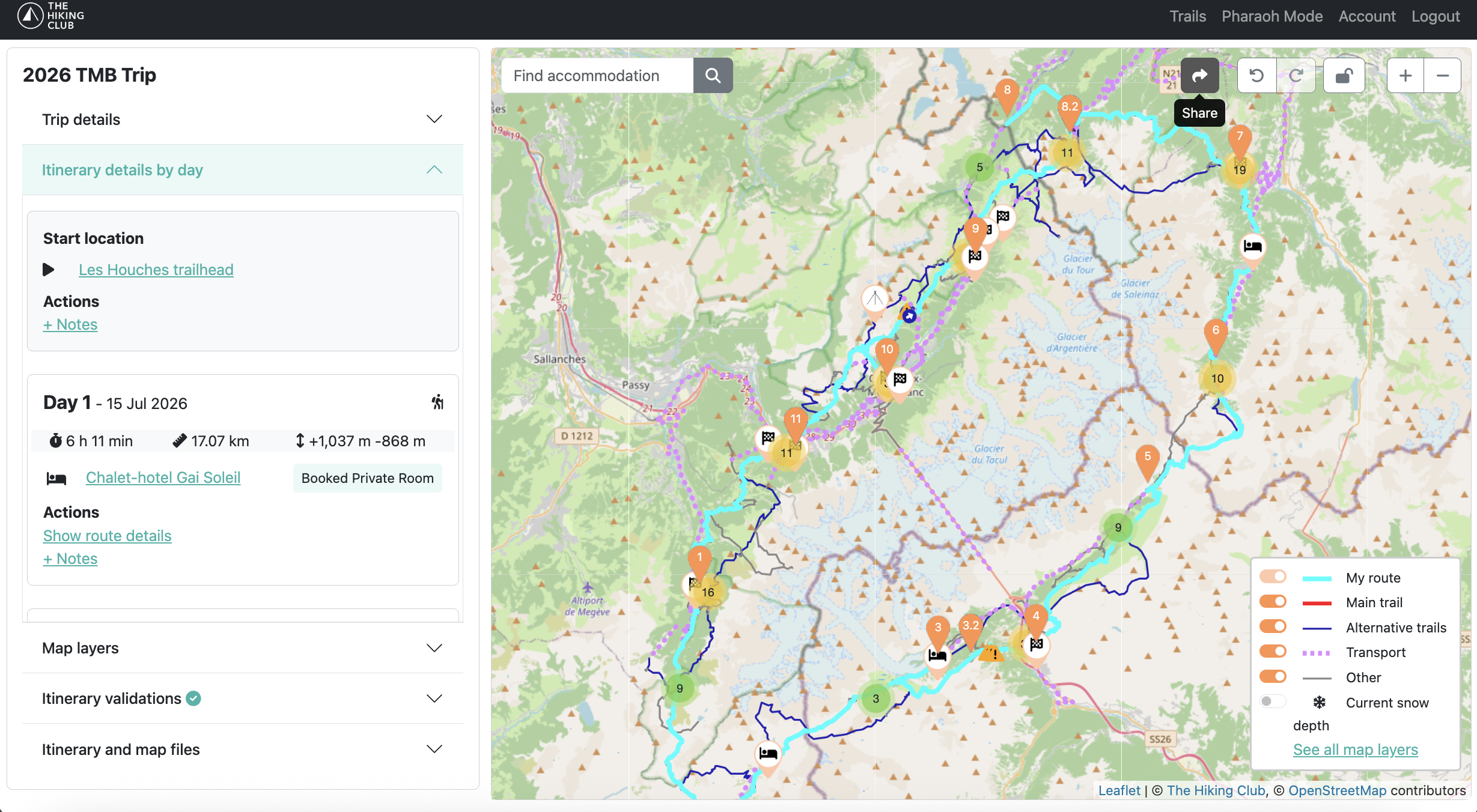Open Pharaoh Mode from top navigation
Viewport: 1477px width, 812px height.
pyautogui.click(x=1272, y=16)
